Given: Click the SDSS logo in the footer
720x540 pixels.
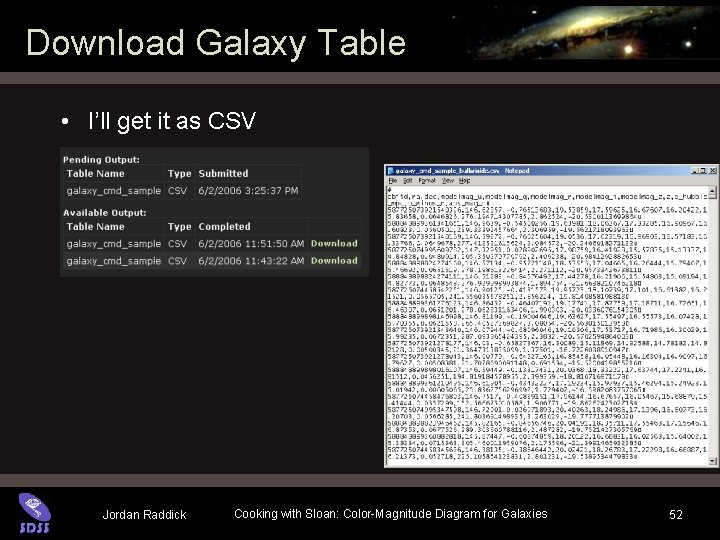Looking at the screenshot, I should [x=34, y=513].
